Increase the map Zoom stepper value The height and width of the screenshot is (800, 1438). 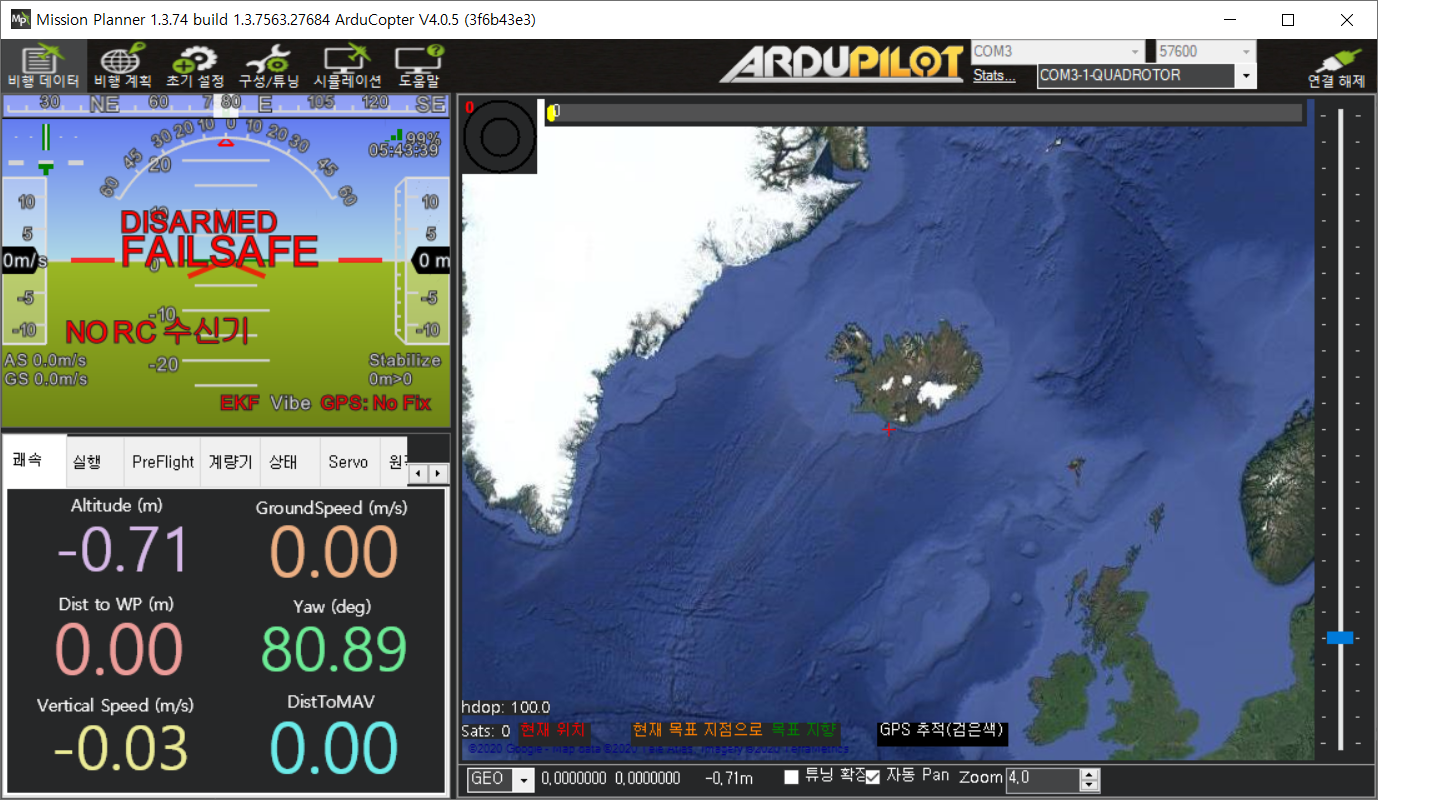1090,773
